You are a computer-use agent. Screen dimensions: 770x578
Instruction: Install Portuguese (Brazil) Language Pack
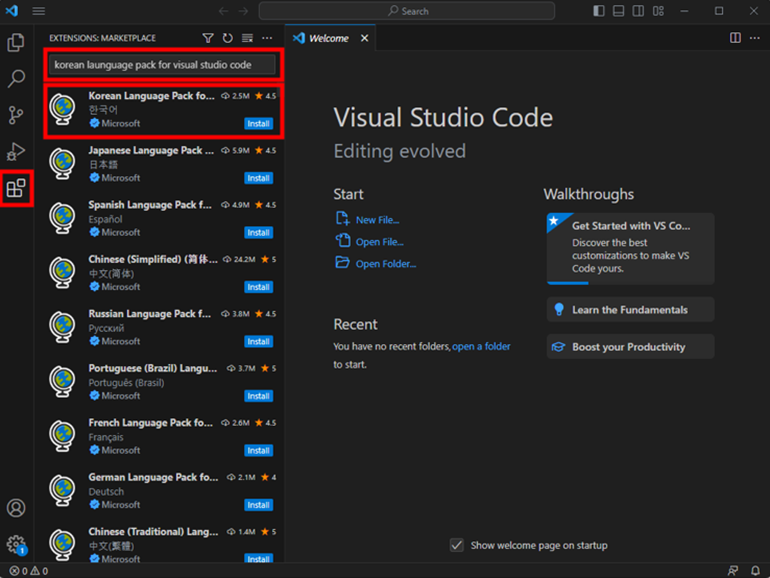tap(258, 396)
